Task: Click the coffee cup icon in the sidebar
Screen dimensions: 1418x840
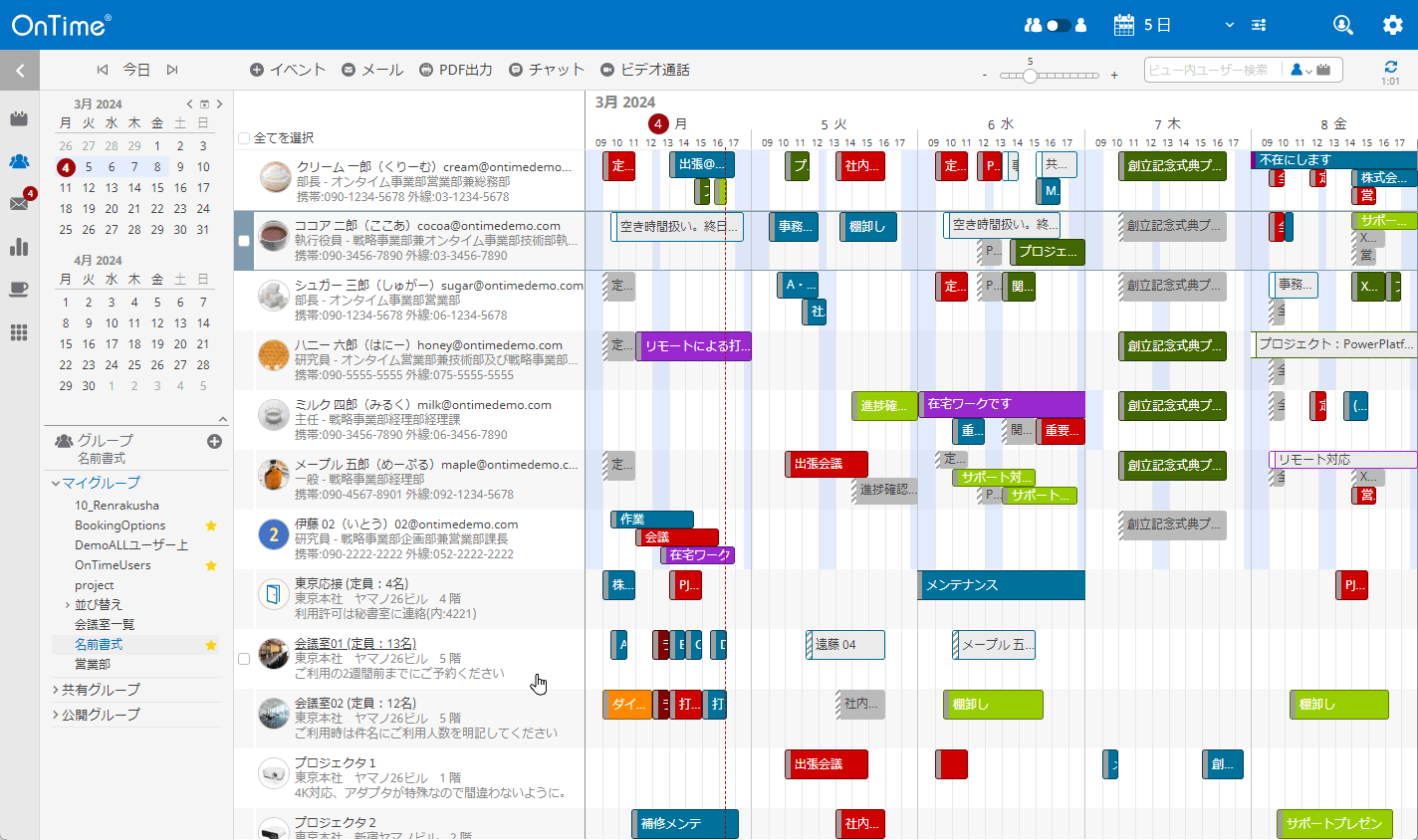Action: pyautogui.click(x=19, y=290)
